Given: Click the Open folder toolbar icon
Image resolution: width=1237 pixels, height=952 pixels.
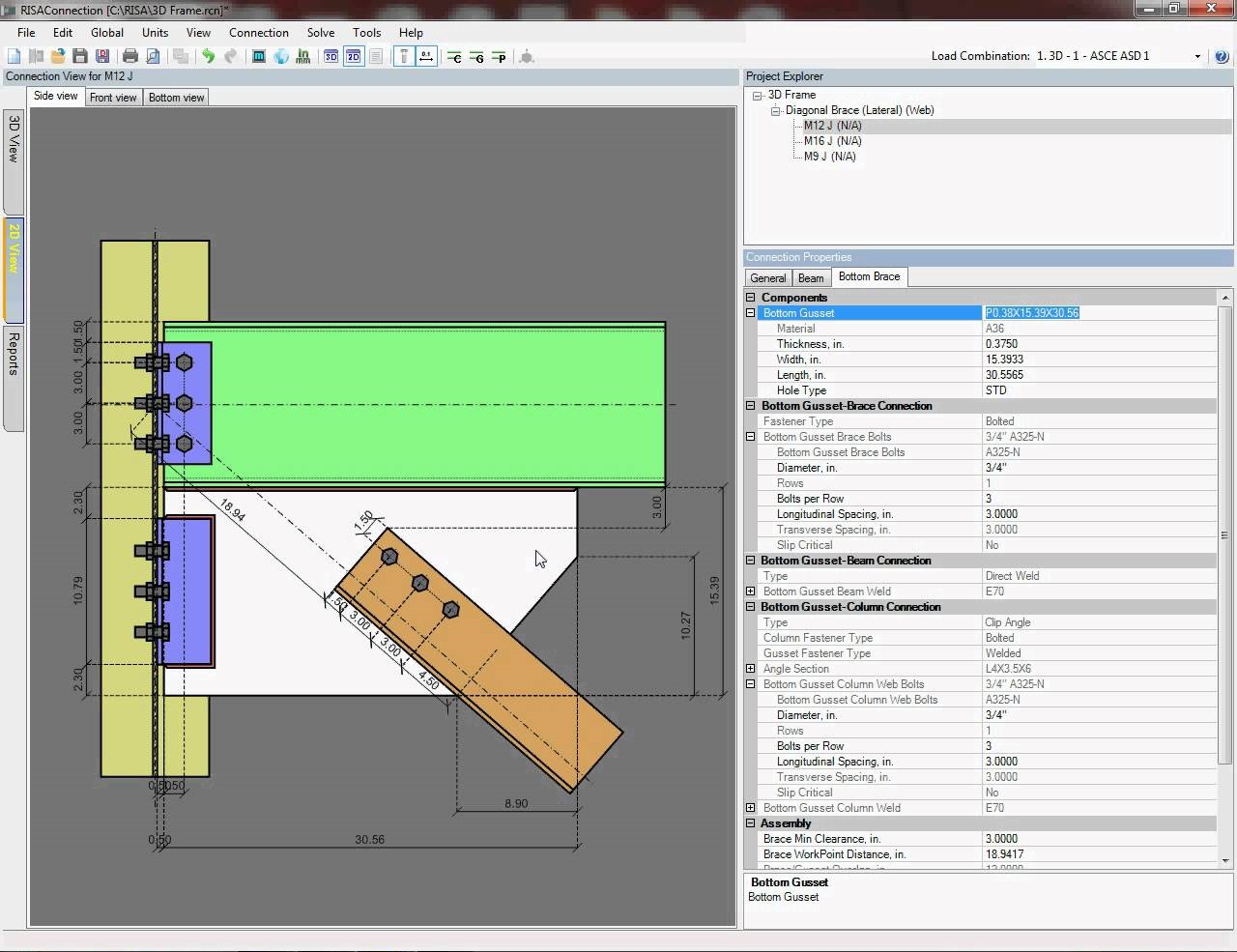Looking at the screenshot, I should 58,57.
